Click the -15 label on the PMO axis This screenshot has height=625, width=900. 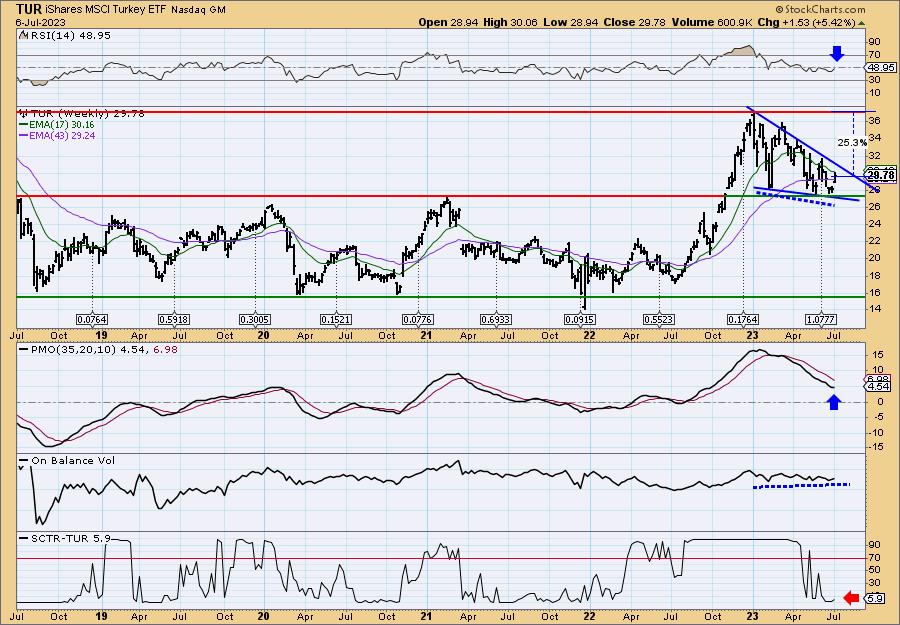click(876, 448)
